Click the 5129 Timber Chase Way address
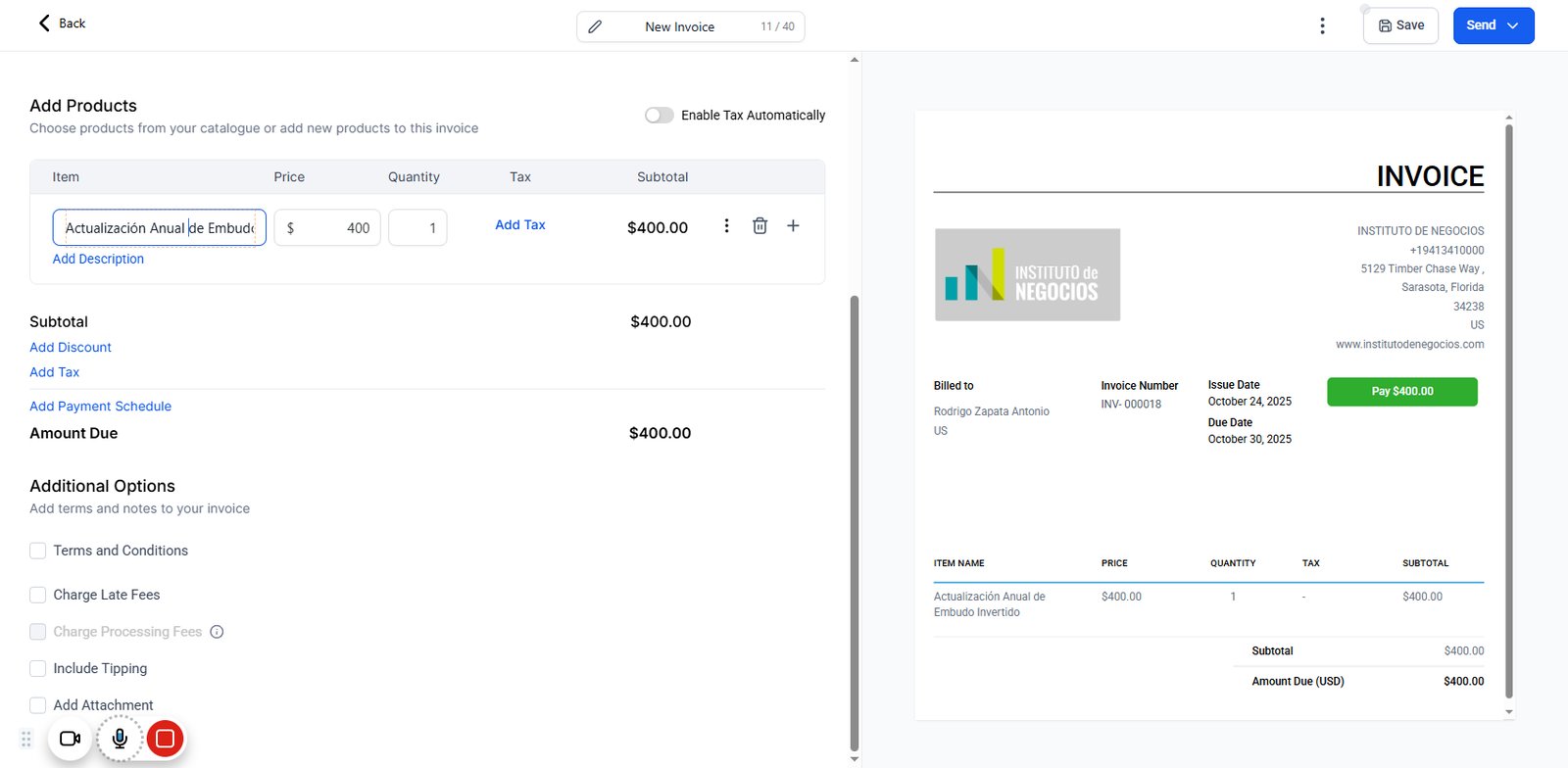This screenshot has width=1568, height=768. (1422, 268)
